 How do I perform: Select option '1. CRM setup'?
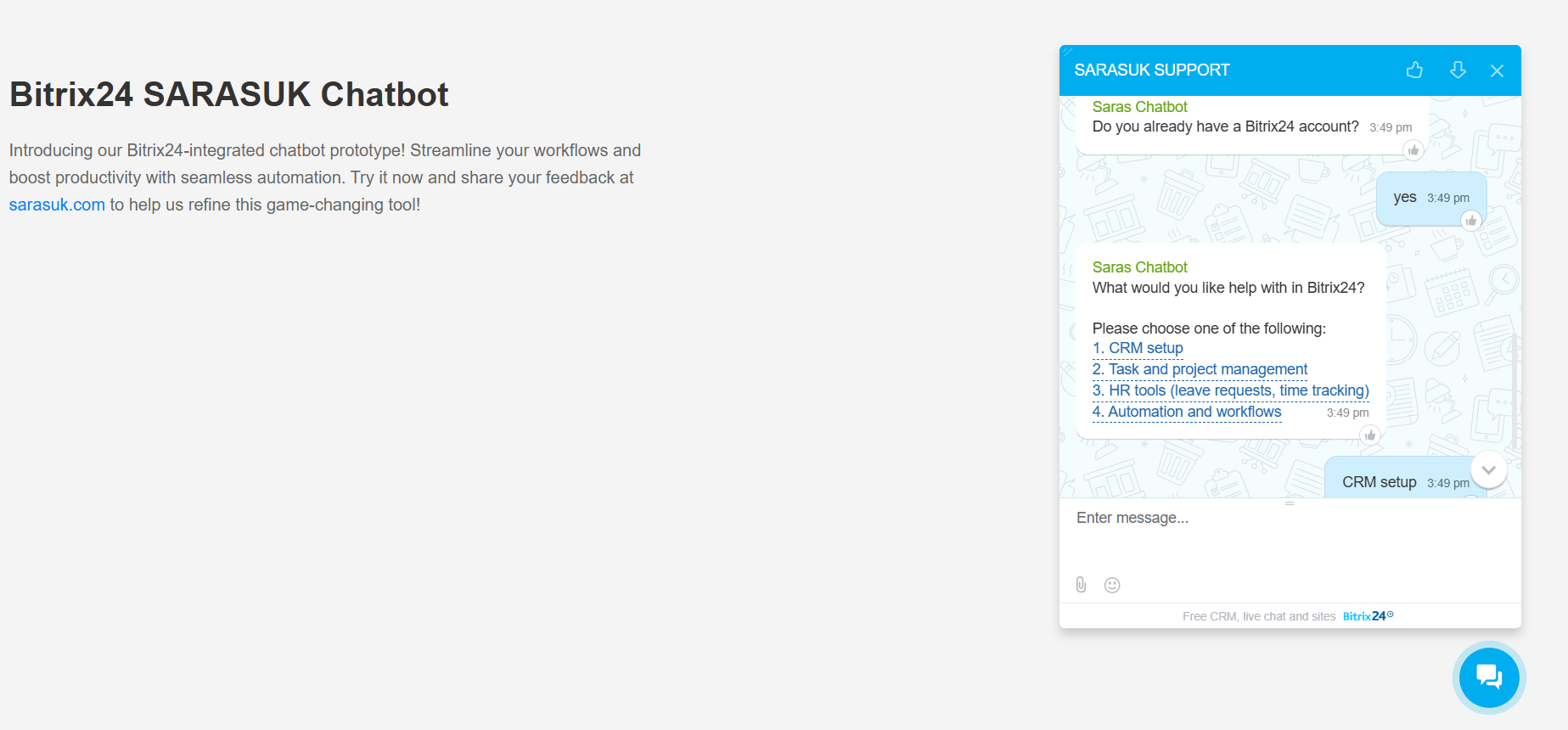pyautogui.click(x=1138, y=348)
